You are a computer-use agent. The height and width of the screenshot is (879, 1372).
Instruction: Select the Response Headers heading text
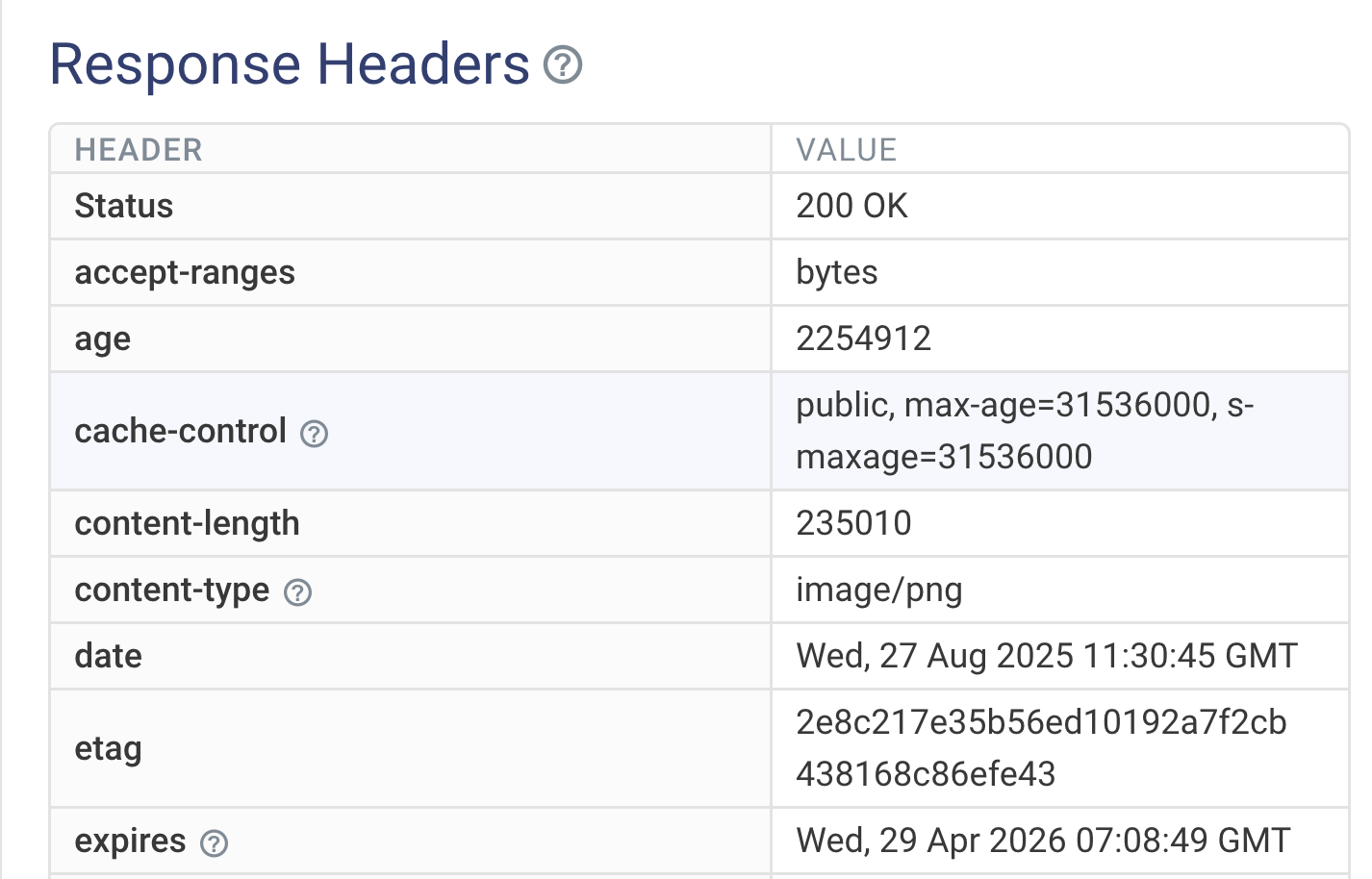tap(290, 64)
